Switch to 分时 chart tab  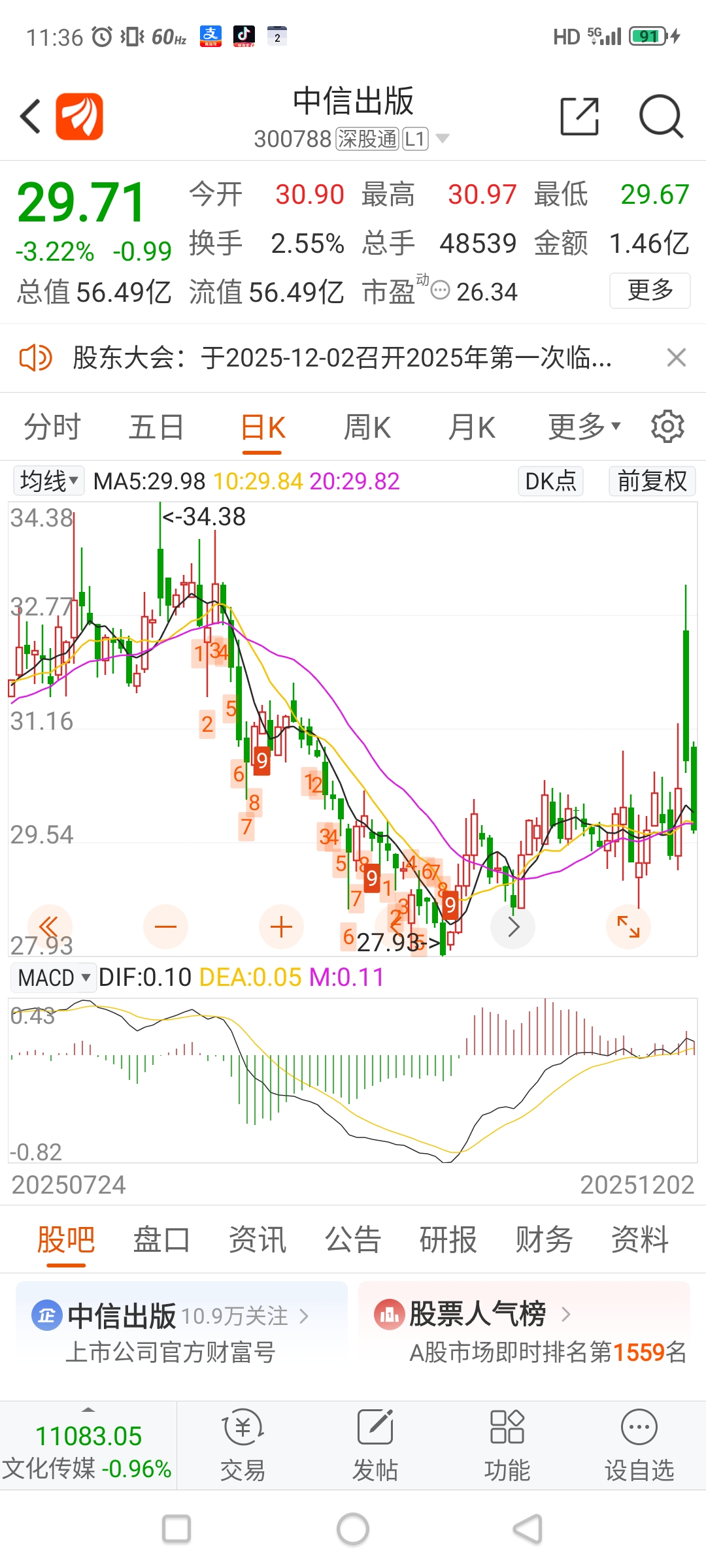coord(52,427)
